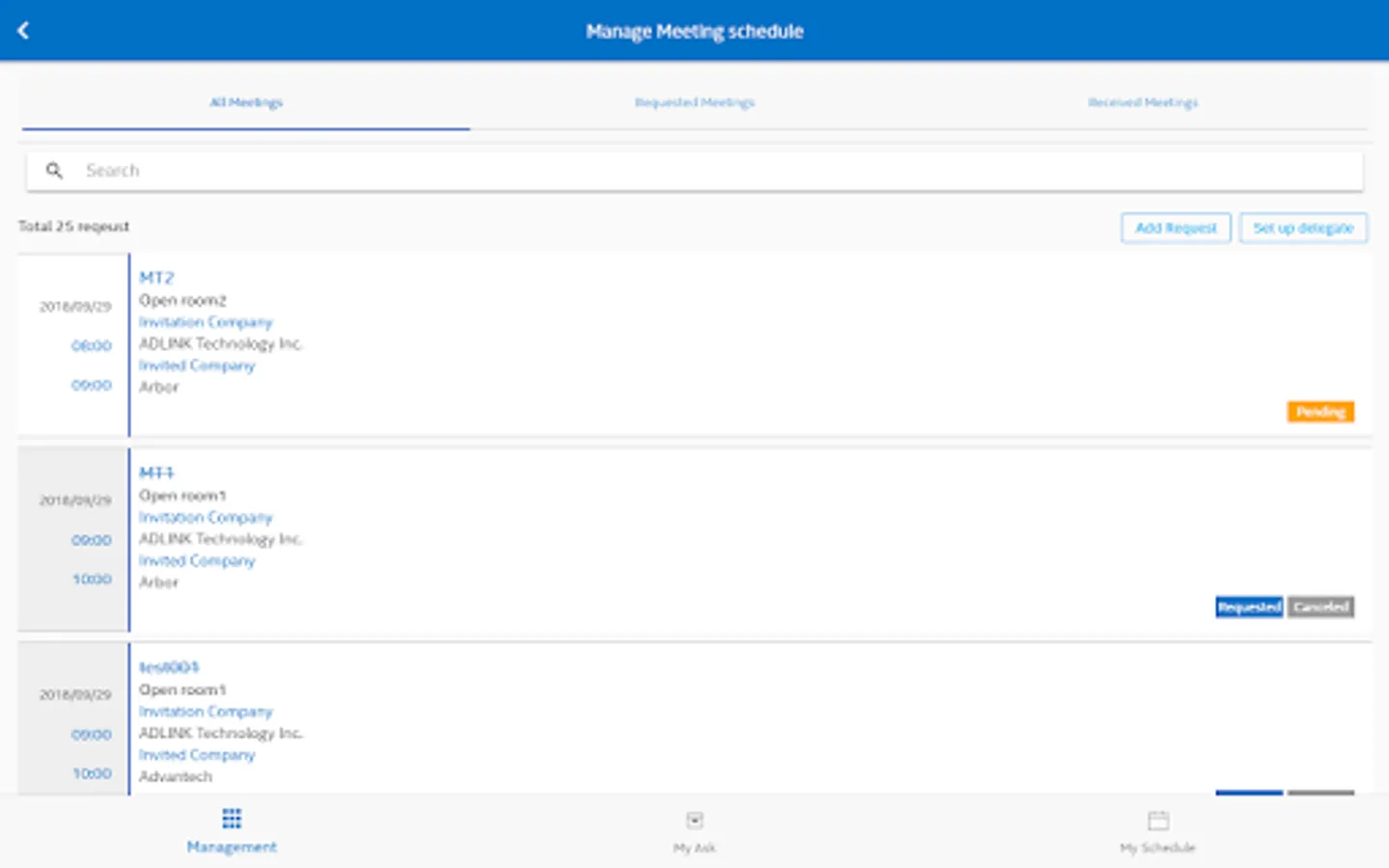Viewport: 1389px width, 868px height.
Task: Click the Canceled badge on MT1
Action: pyautogui.click(x=1321, y=607)
